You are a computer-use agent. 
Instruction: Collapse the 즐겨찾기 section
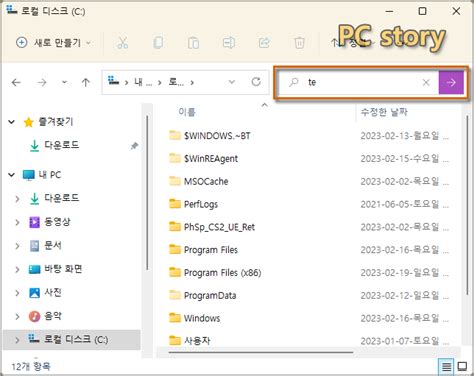click(12, 122)
